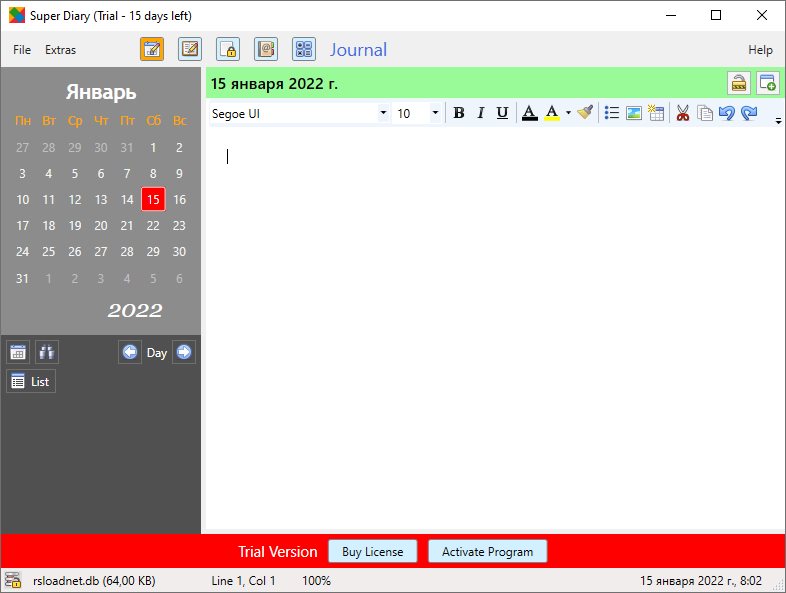Open the checklist tasks section icon
Screen dimensions: 786x593
pos(304,49)
